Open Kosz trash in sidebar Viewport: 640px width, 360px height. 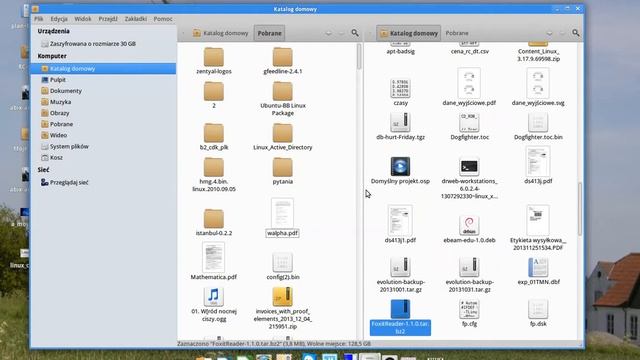pos(52,157)
